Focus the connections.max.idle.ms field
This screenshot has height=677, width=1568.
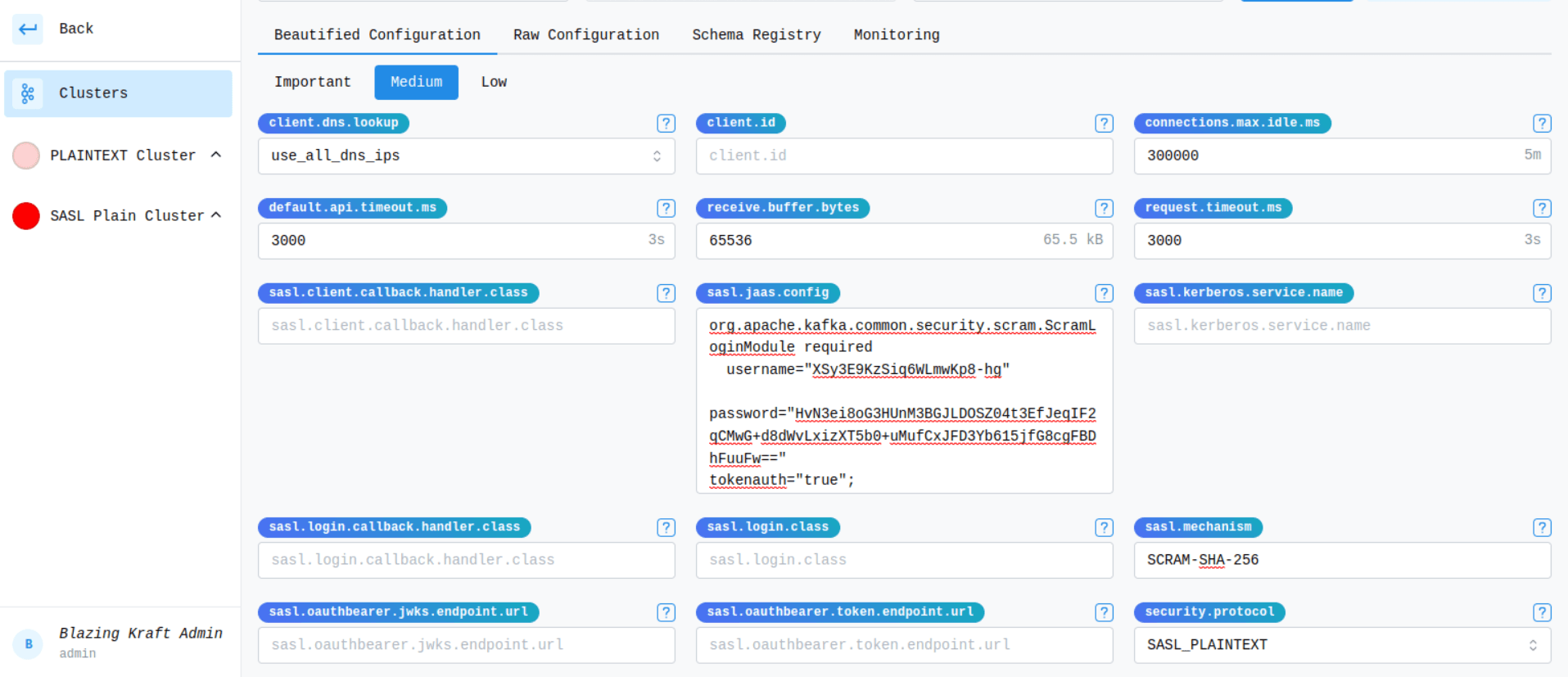(1343, 156)
